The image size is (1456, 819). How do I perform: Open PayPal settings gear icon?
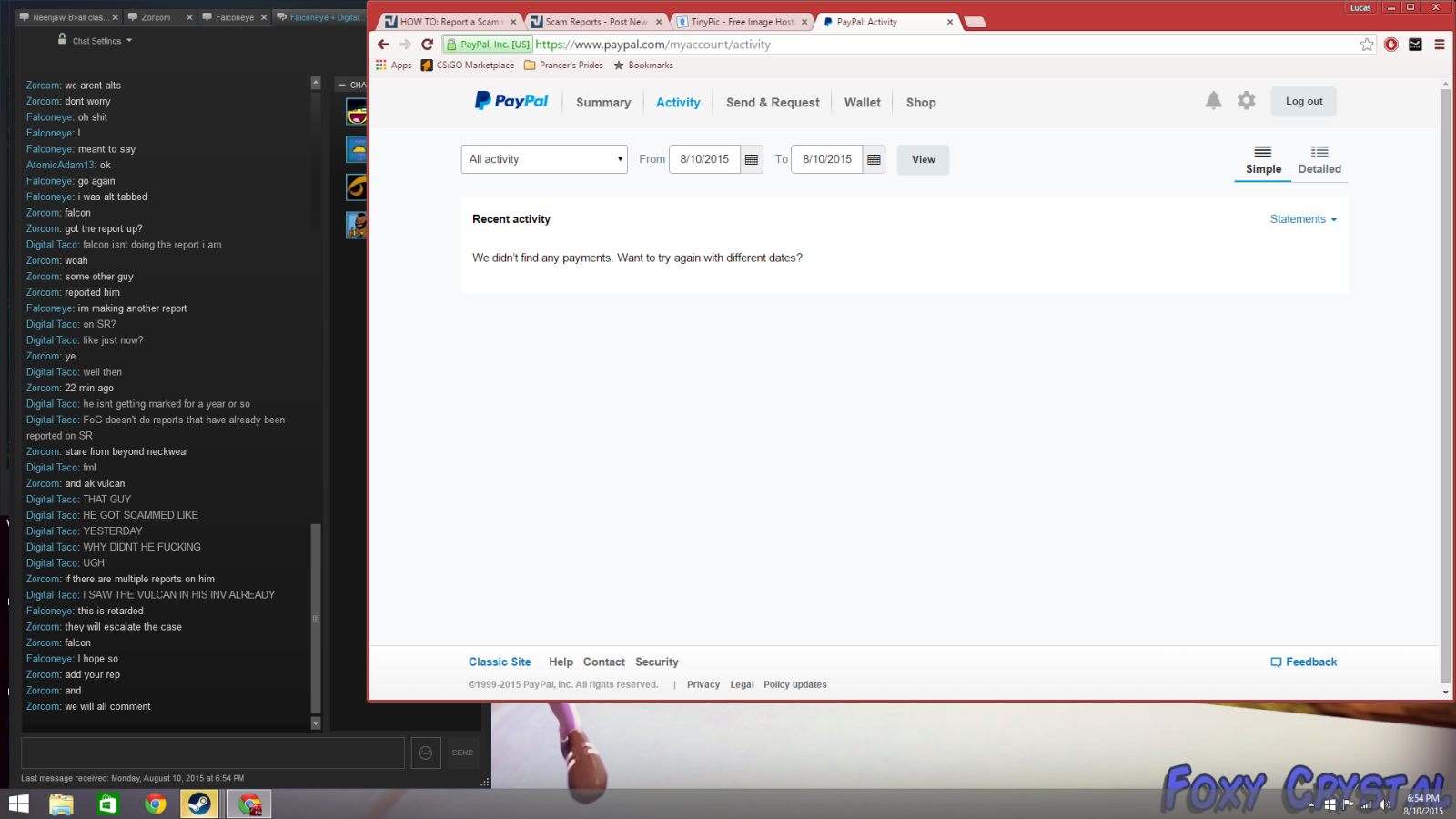[x=1246, y=101]
